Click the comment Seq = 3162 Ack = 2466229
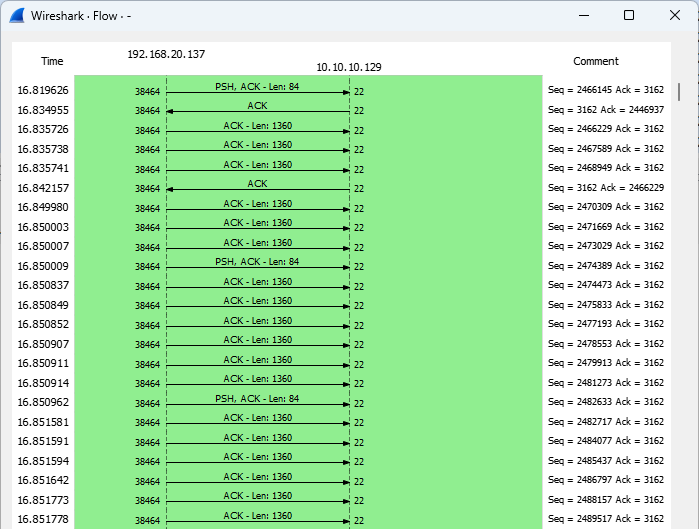 click(x=606, y=188)
